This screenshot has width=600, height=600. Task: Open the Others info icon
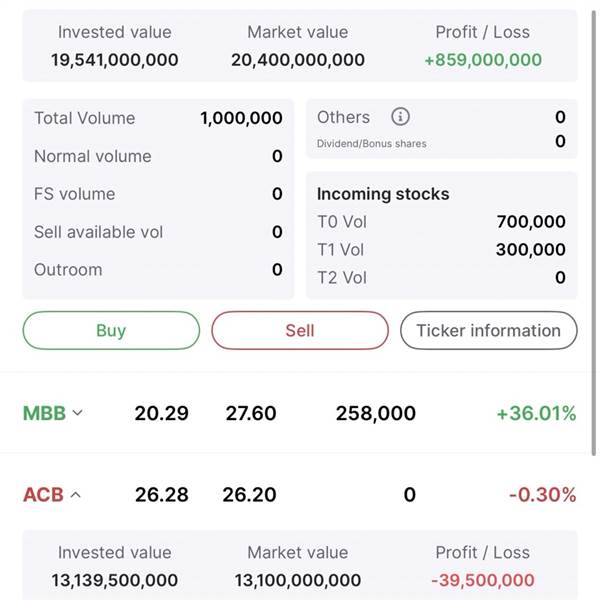click(400, 117)
